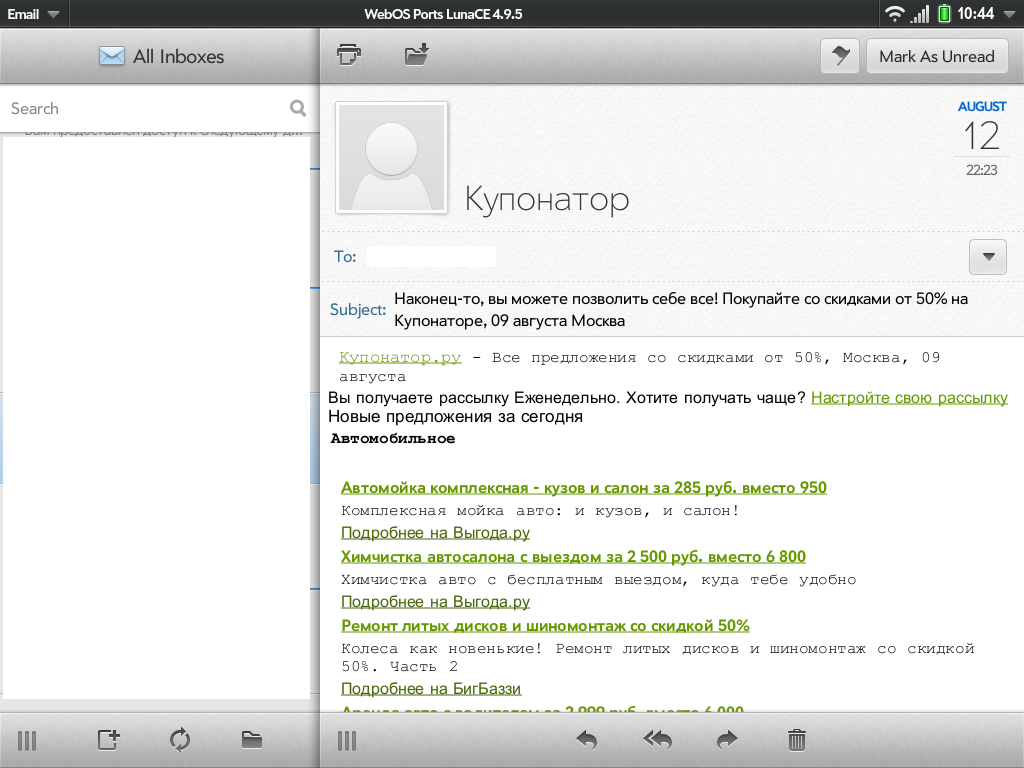Compose a new email message

[108, 740]
